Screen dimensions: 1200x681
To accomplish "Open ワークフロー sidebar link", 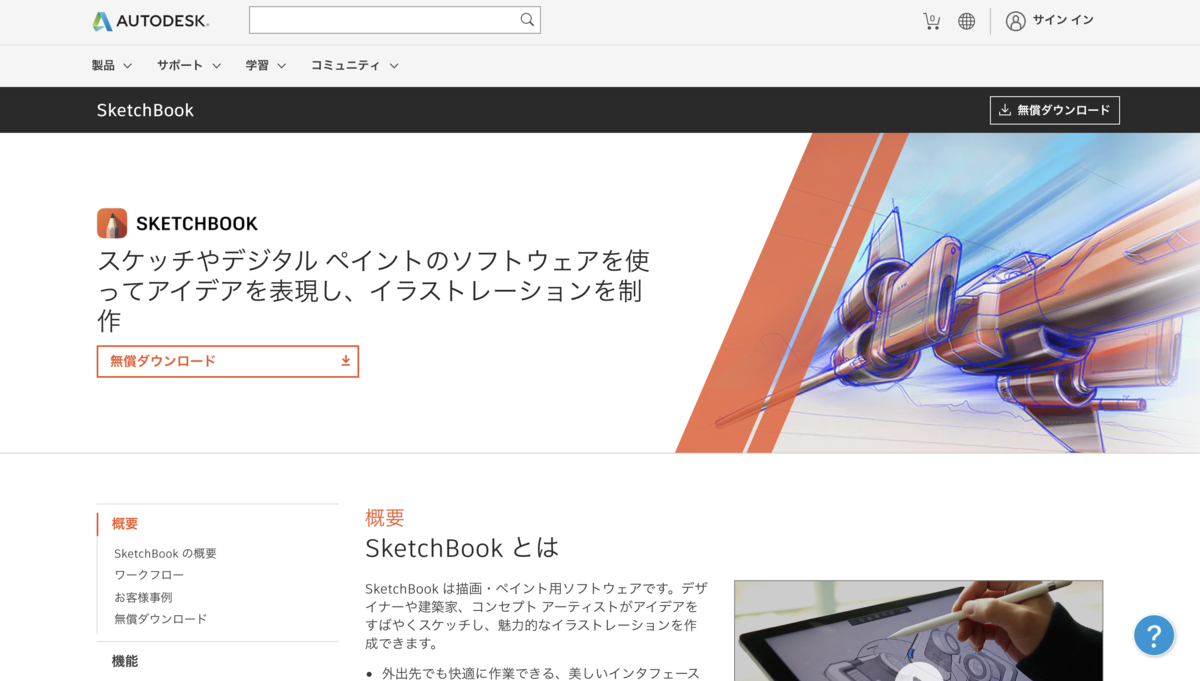I will pyautogui.click(x=149, y=576).
